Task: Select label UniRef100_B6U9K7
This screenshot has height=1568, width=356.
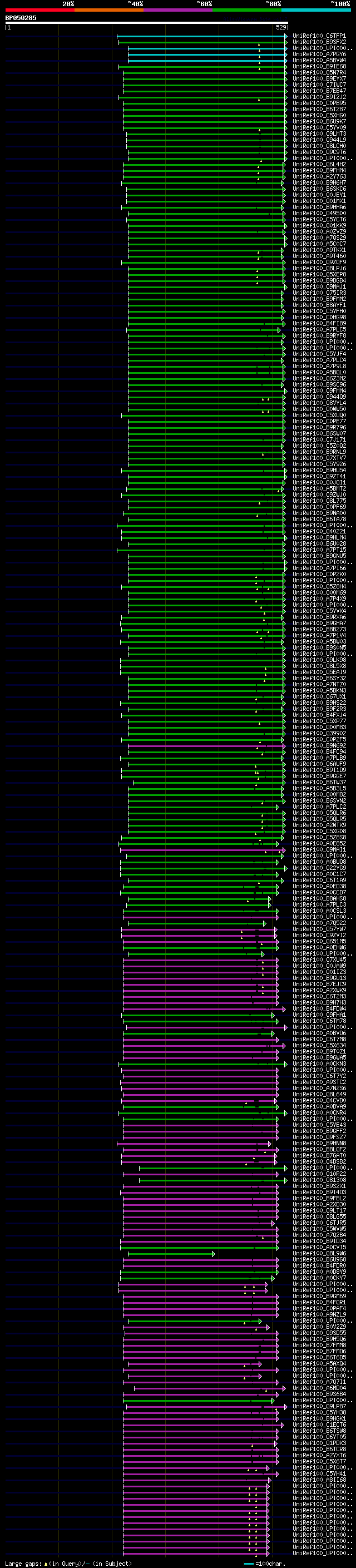Action: [319, 121]
